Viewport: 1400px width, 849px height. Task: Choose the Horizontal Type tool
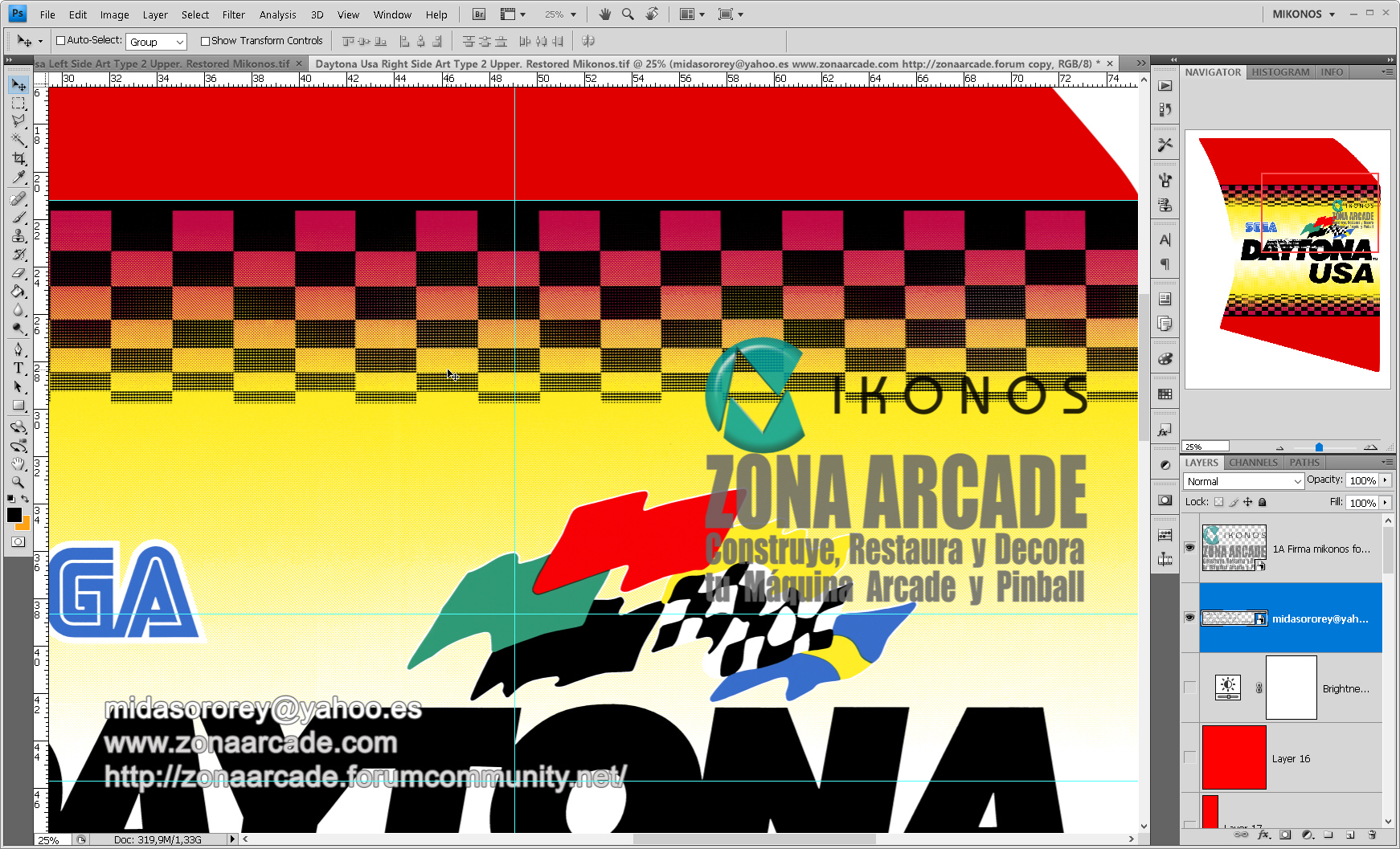18,368
